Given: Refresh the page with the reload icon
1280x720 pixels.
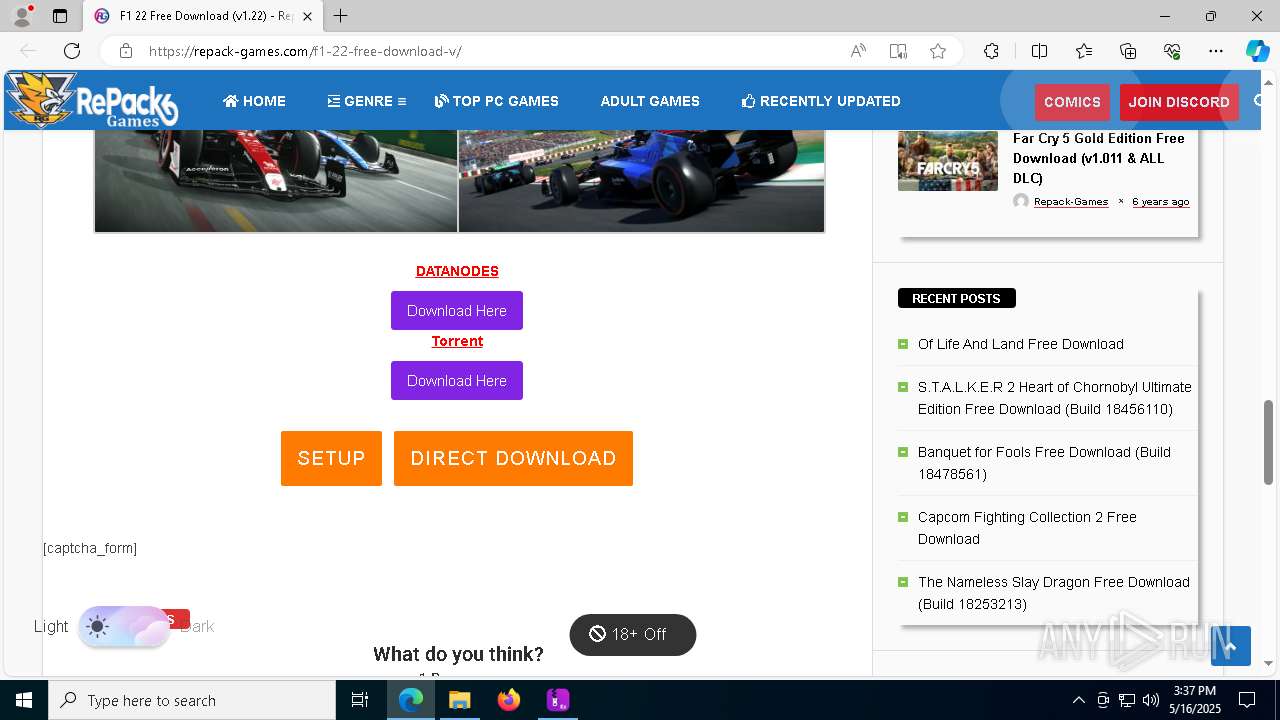Looking at the screenshot, I should click(72, 51).
